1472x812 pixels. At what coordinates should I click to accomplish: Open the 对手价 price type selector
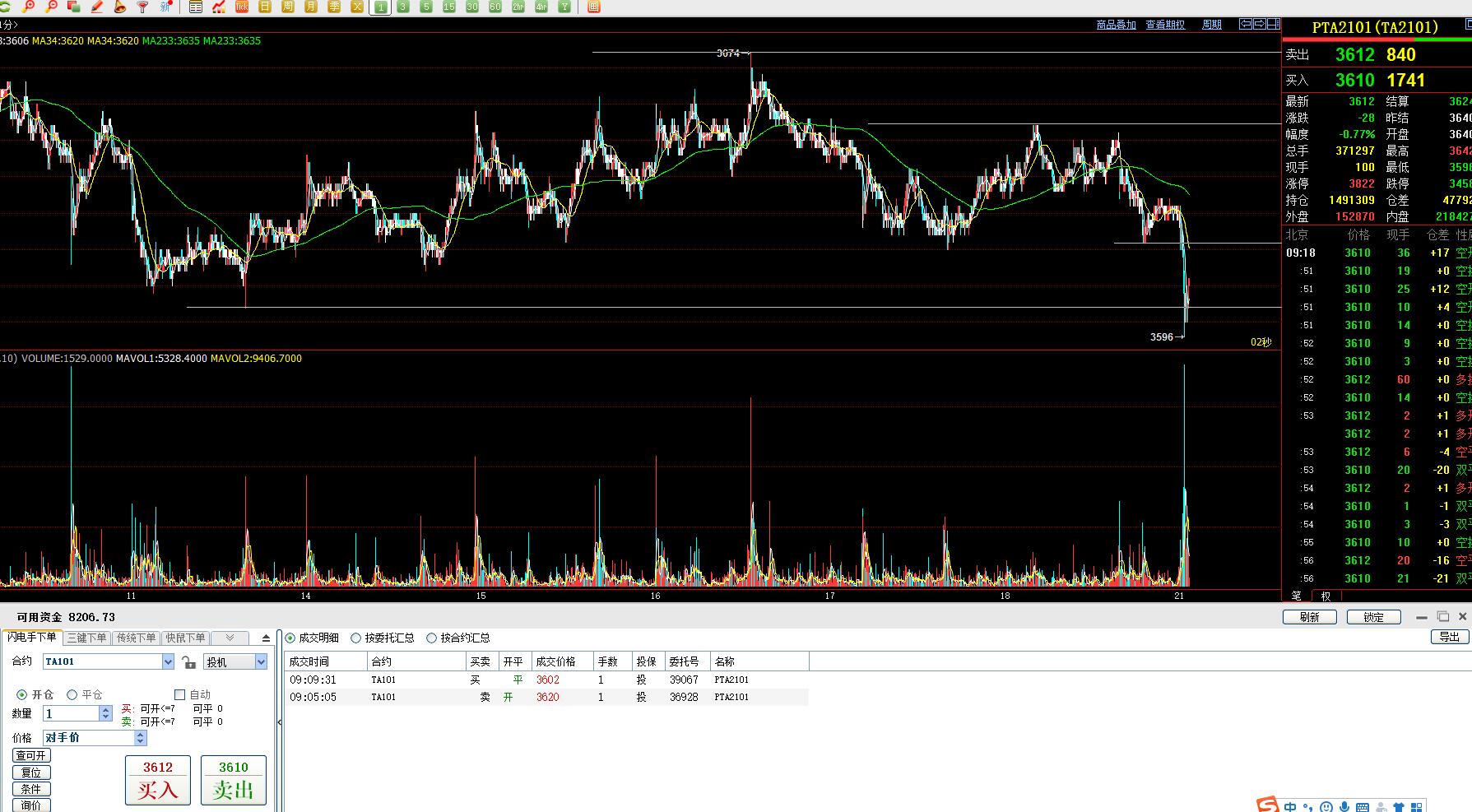coord(141,738)
